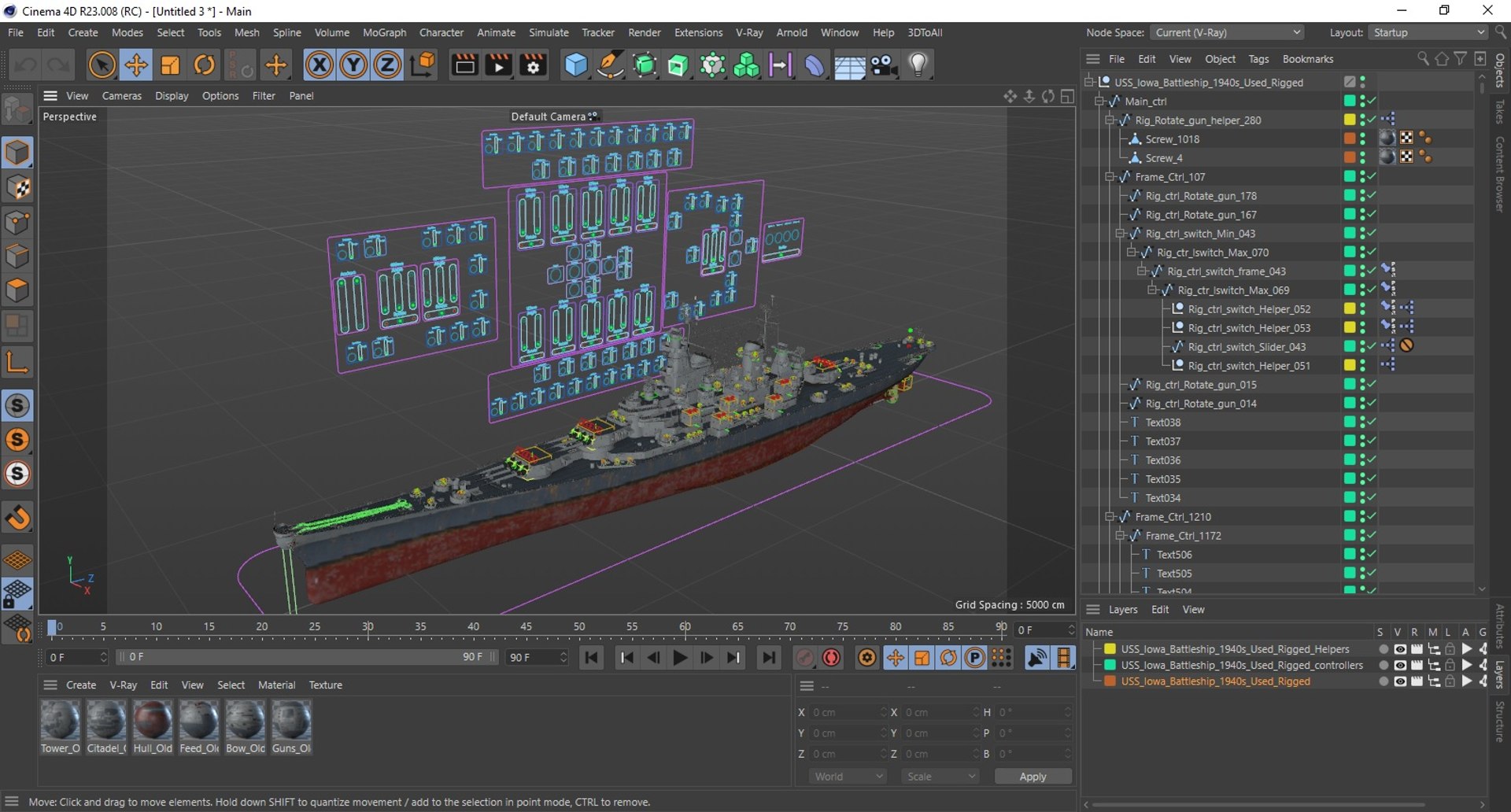1511x812 pixels.
Task: Click yellow color swatch of Rigged_Helpers layer
Action: [1110, 649]
